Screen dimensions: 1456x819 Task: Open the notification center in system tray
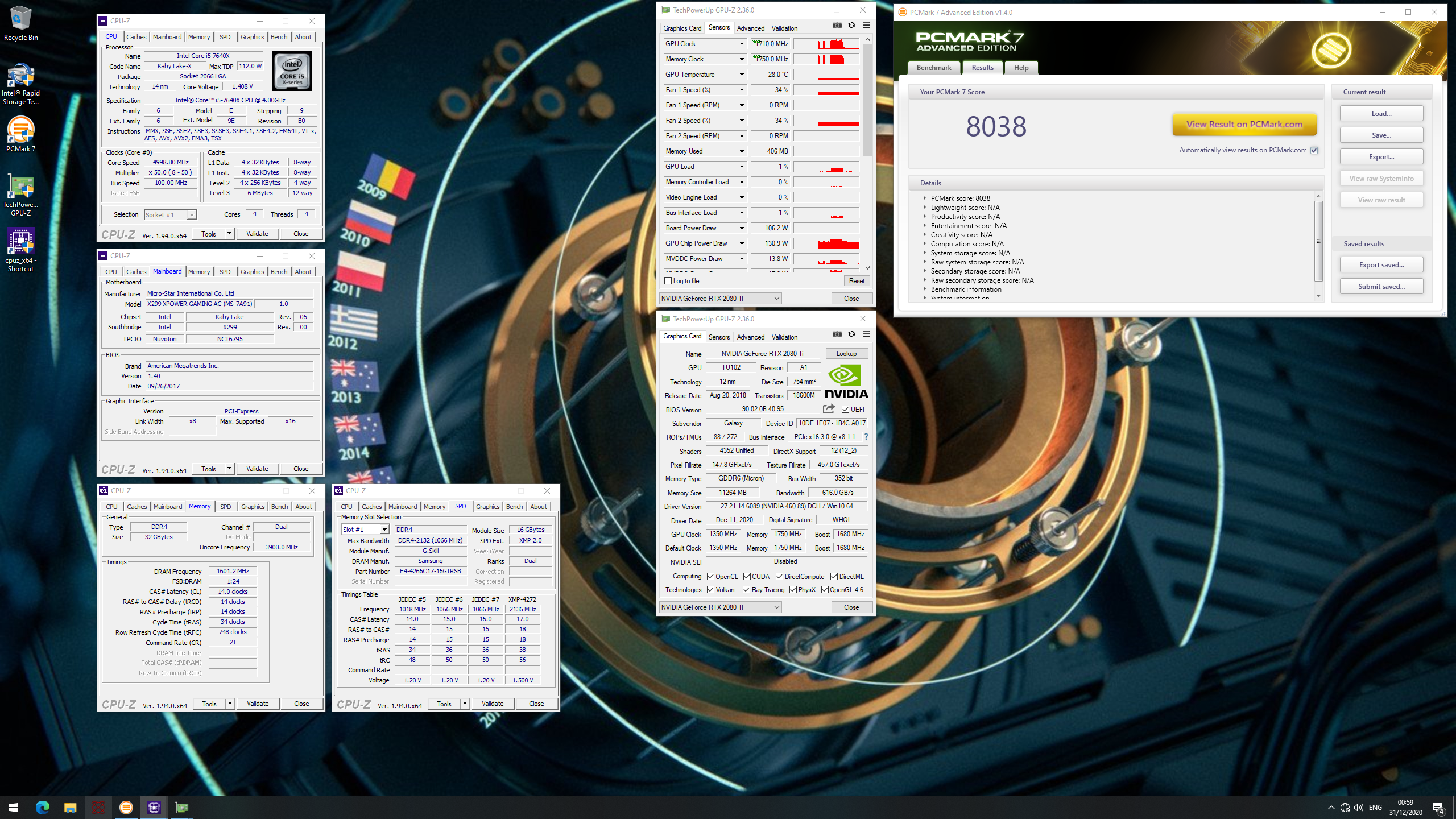(1438, 808)
